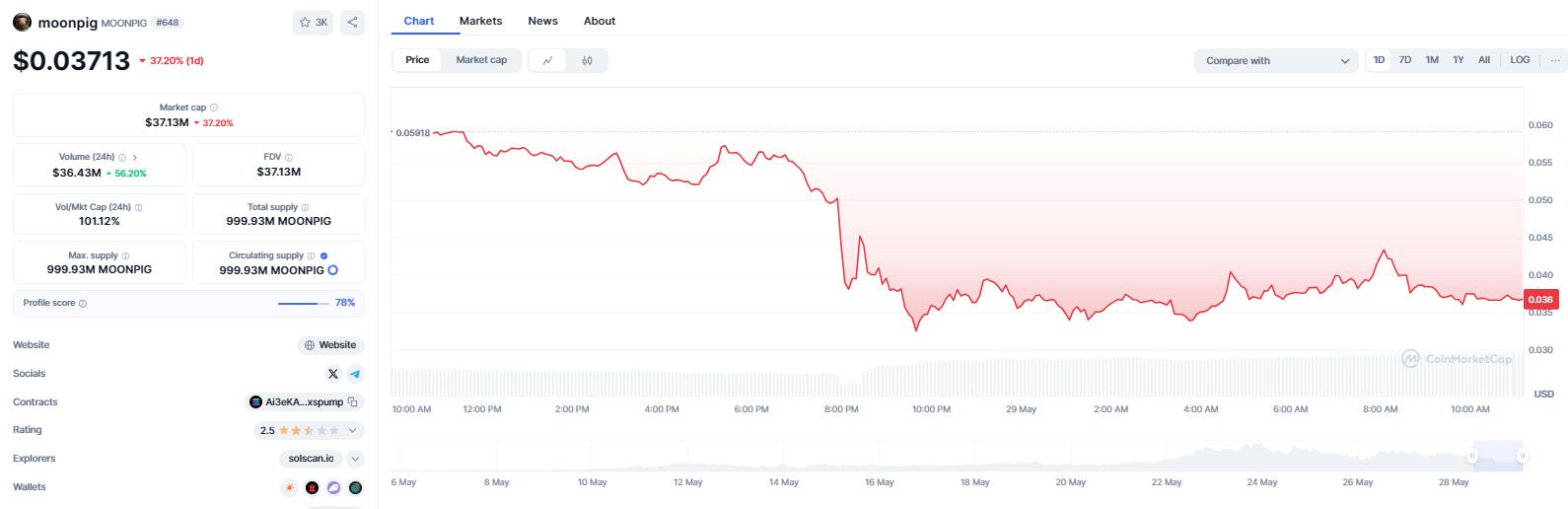Viewport: 1568px width, 509px height.
Task: Expand the 2.5 star Rating dropdown
Action: point(352,431)
